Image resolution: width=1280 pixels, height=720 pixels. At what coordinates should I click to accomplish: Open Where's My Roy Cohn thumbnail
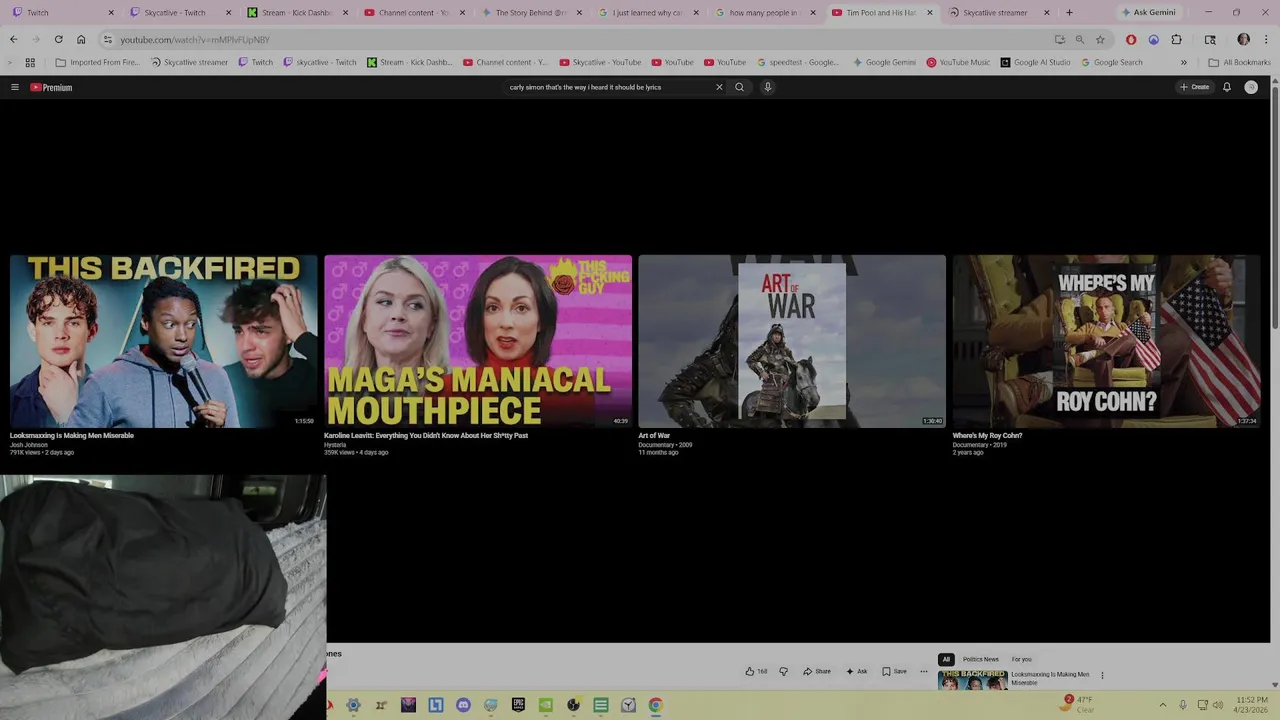tap(1106, 341)
